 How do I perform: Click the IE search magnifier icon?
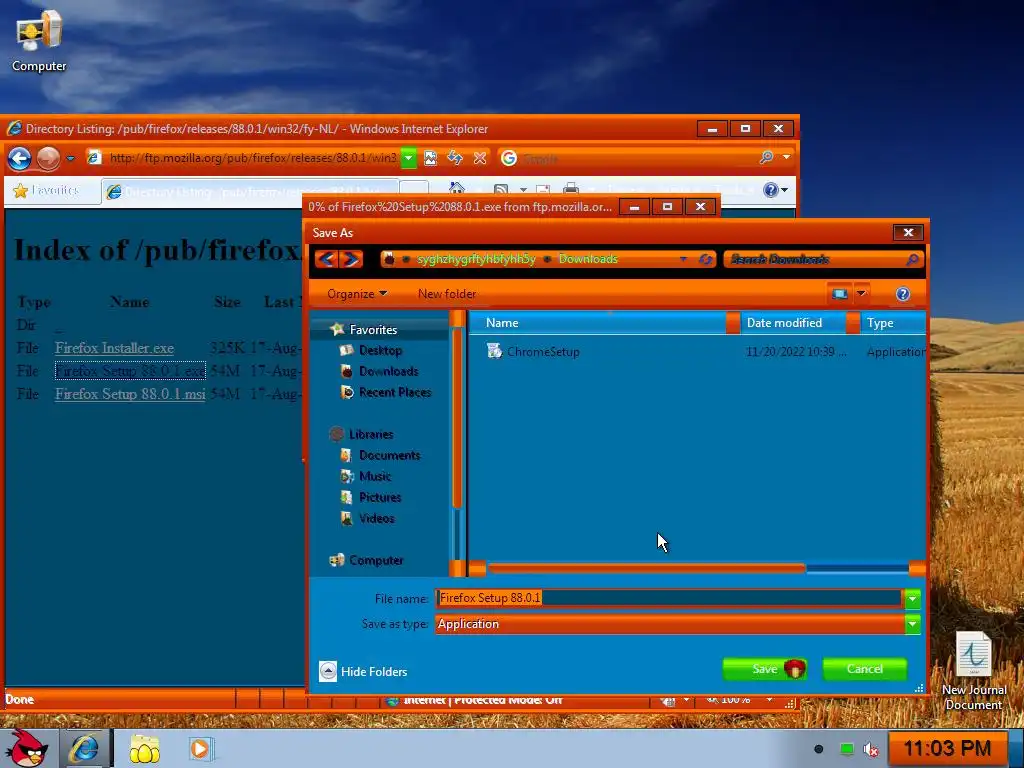click(766, 157)
